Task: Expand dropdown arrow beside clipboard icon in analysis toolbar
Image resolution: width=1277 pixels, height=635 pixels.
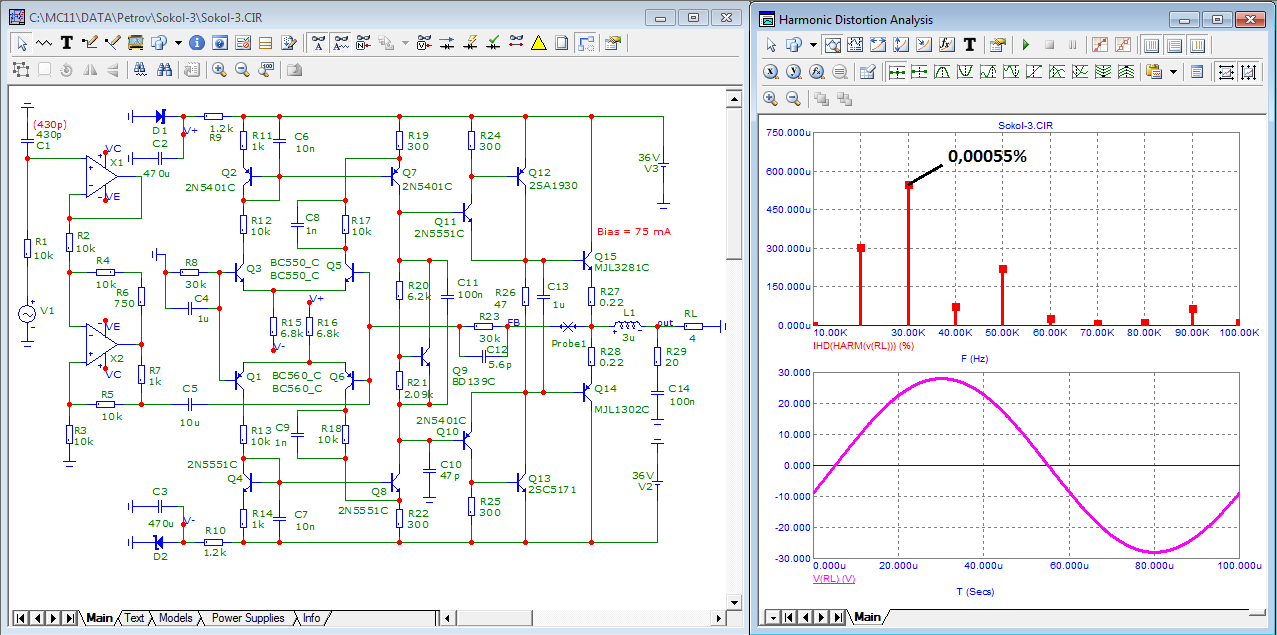Action: pyautogui.click(x=1173, y=72)
